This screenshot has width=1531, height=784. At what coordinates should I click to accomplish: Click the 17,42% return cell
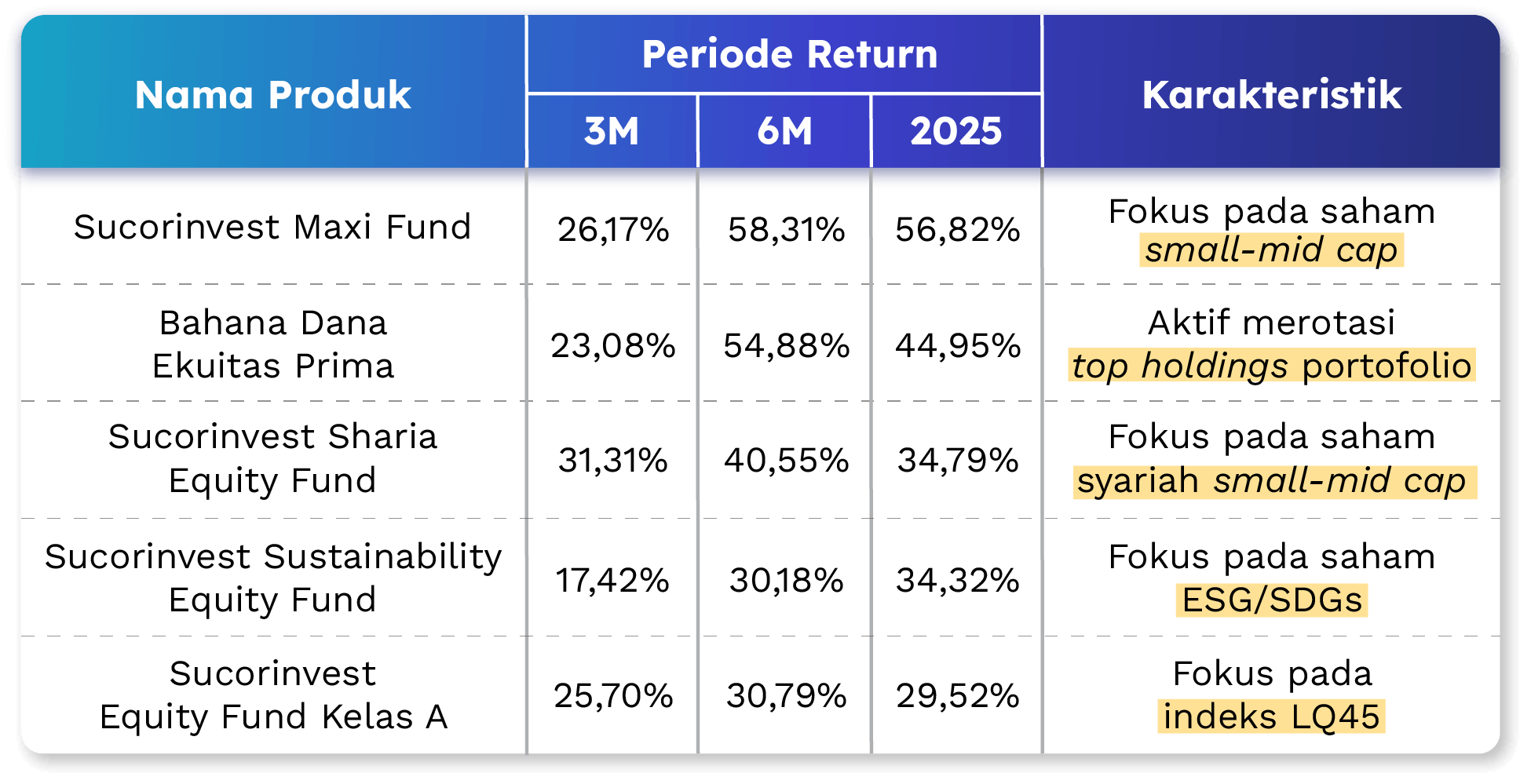click(x=612, y=581)
